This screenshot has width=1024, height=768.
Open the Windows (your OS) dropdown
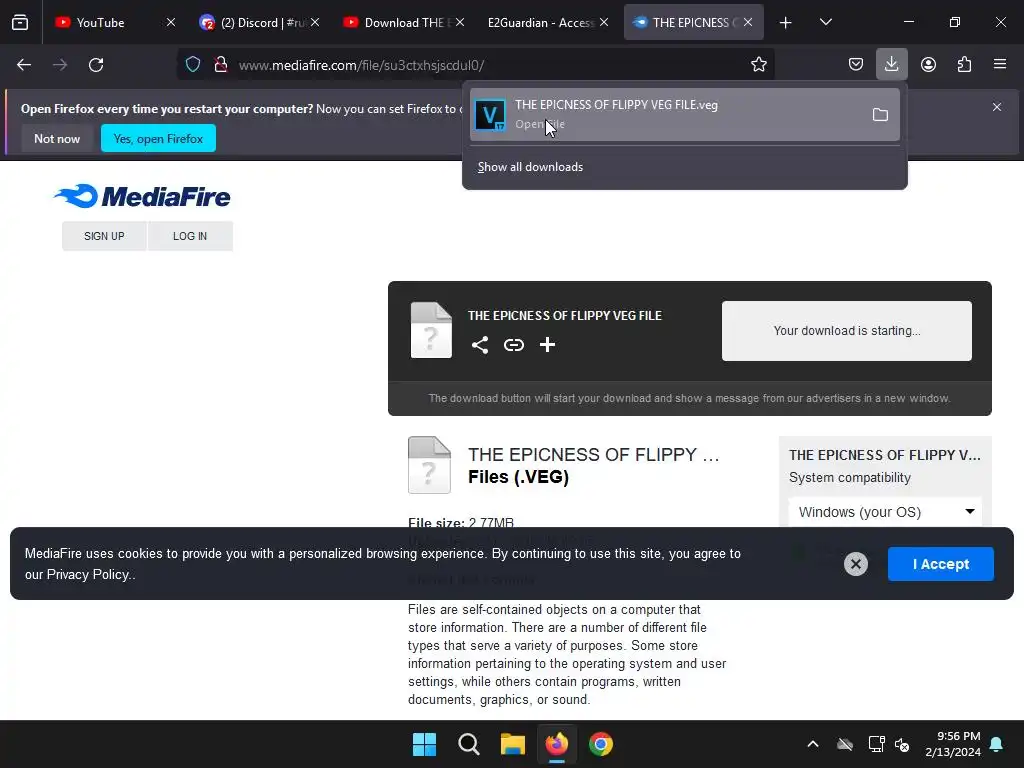885,512
